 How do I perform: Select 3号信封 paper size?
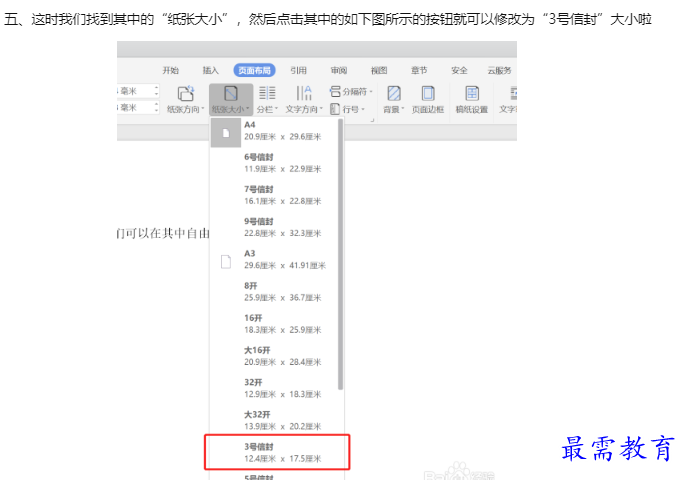point(277,453)
